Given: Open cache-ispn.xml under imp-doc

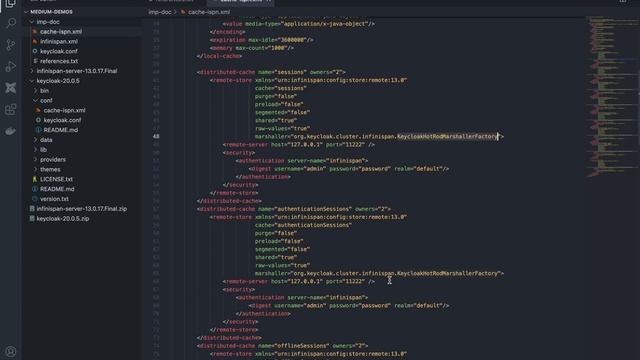Looking at the screenshot, I should pos(61,31).
